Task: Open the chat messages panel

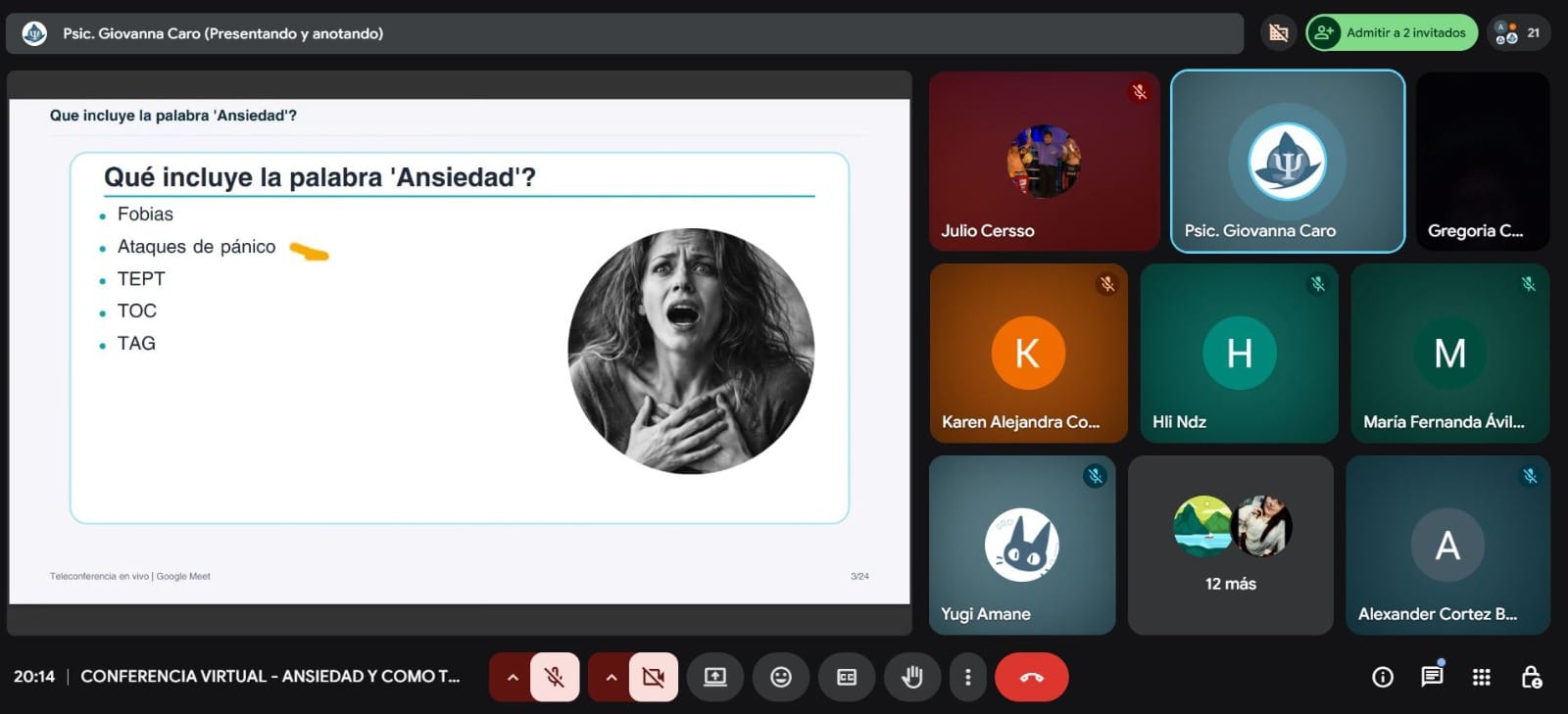Action: tap(1432, 677)
